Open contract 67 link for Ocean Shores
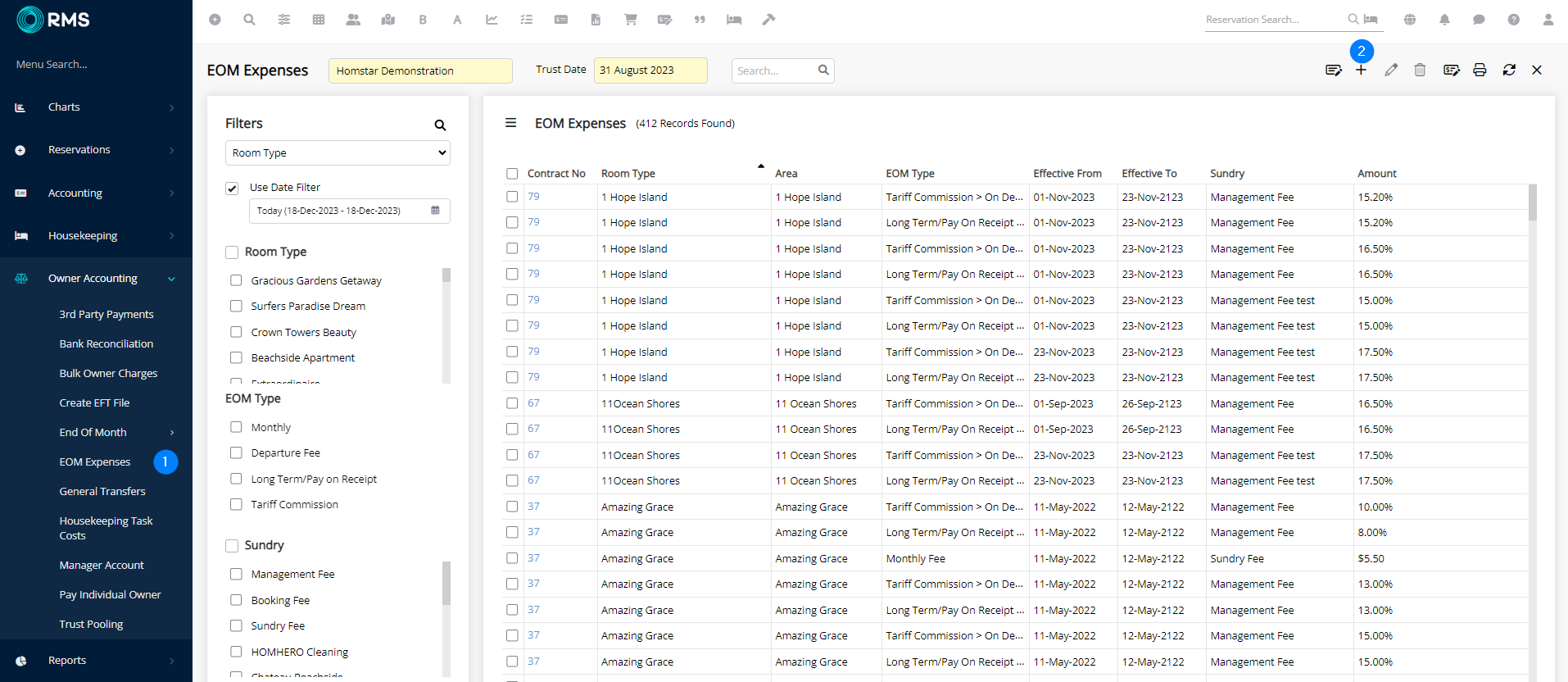Screen dimensions: 1568x682 coord(533,403)
